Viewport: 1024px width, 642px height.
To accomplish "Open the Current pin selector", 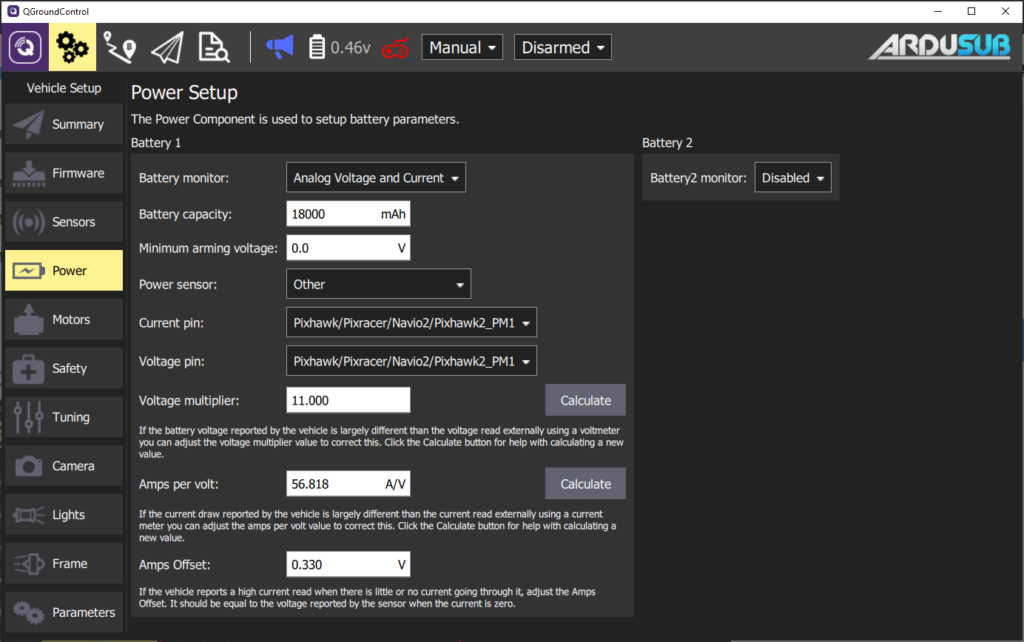I will tap(411, 322).
